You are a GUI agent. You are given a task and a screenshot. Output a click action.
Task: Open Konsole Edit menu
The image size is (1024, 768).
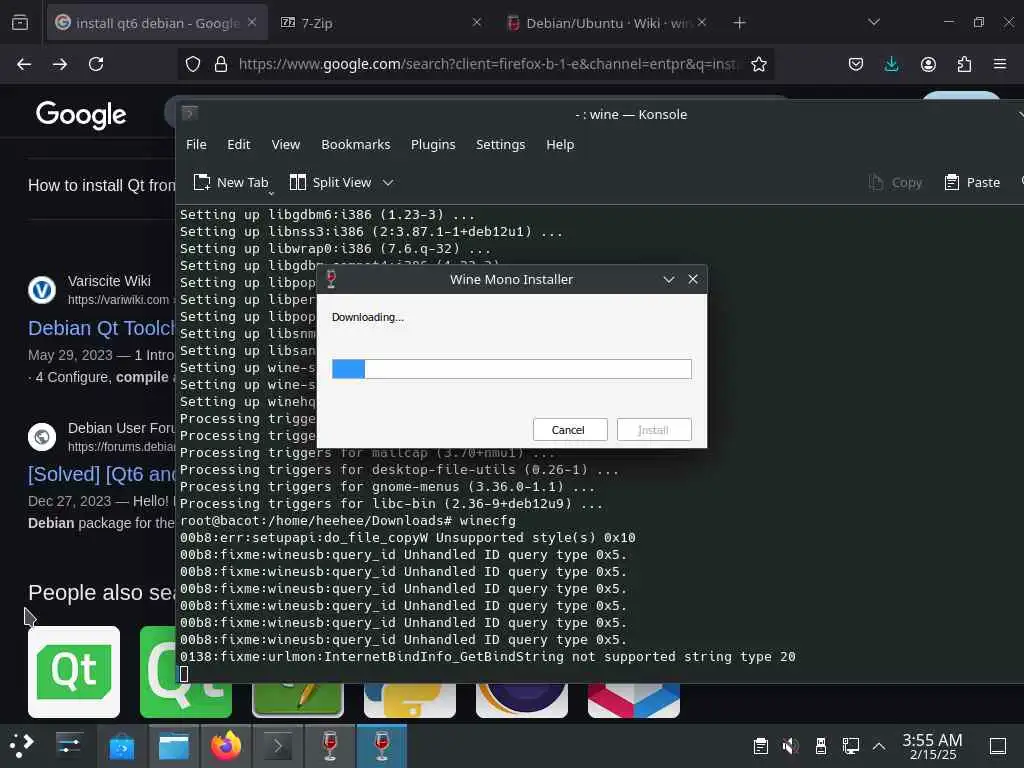point(238,144)
